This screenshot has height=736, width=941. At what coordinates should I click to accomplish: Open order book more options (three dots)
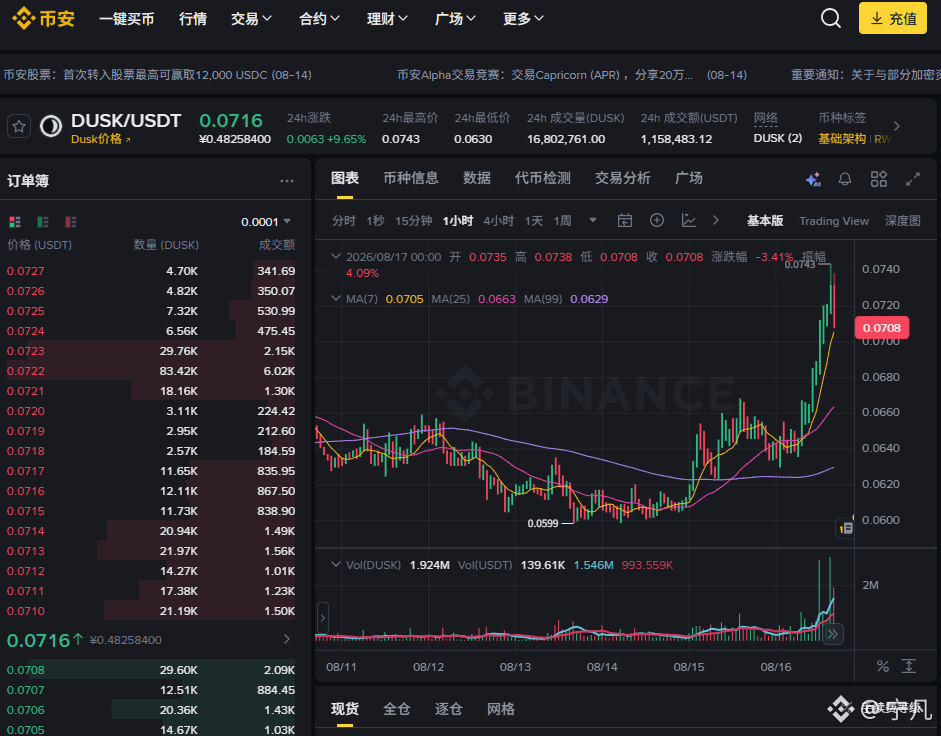click(x=287, y=181)
